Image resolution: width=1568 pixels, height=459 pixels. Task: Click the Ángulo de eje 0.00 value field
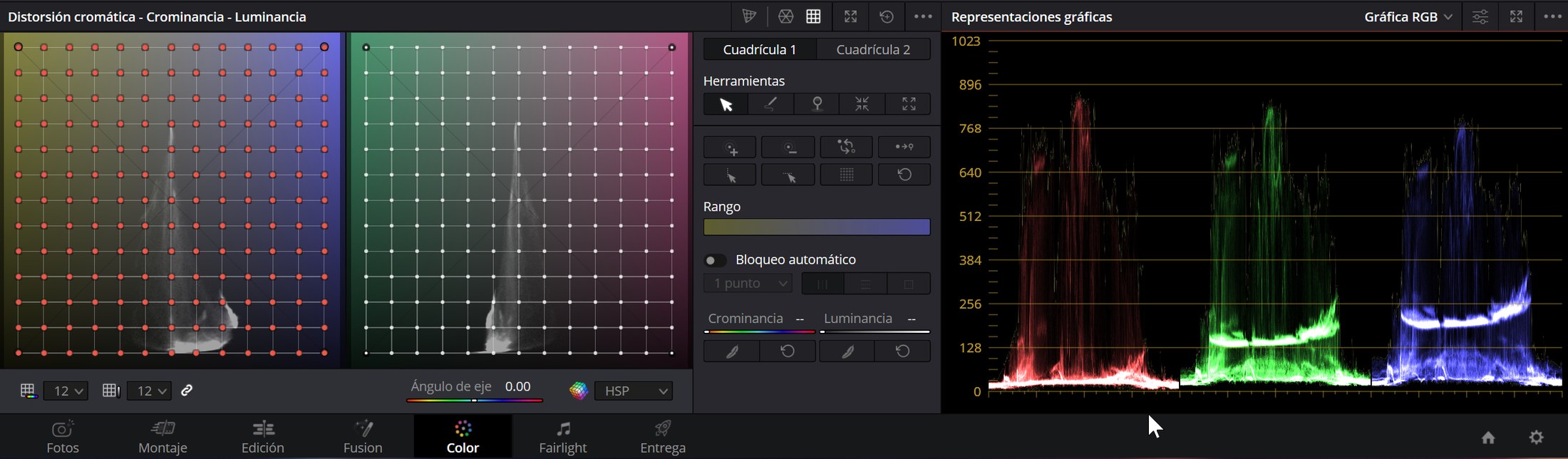tap(518, 386)
